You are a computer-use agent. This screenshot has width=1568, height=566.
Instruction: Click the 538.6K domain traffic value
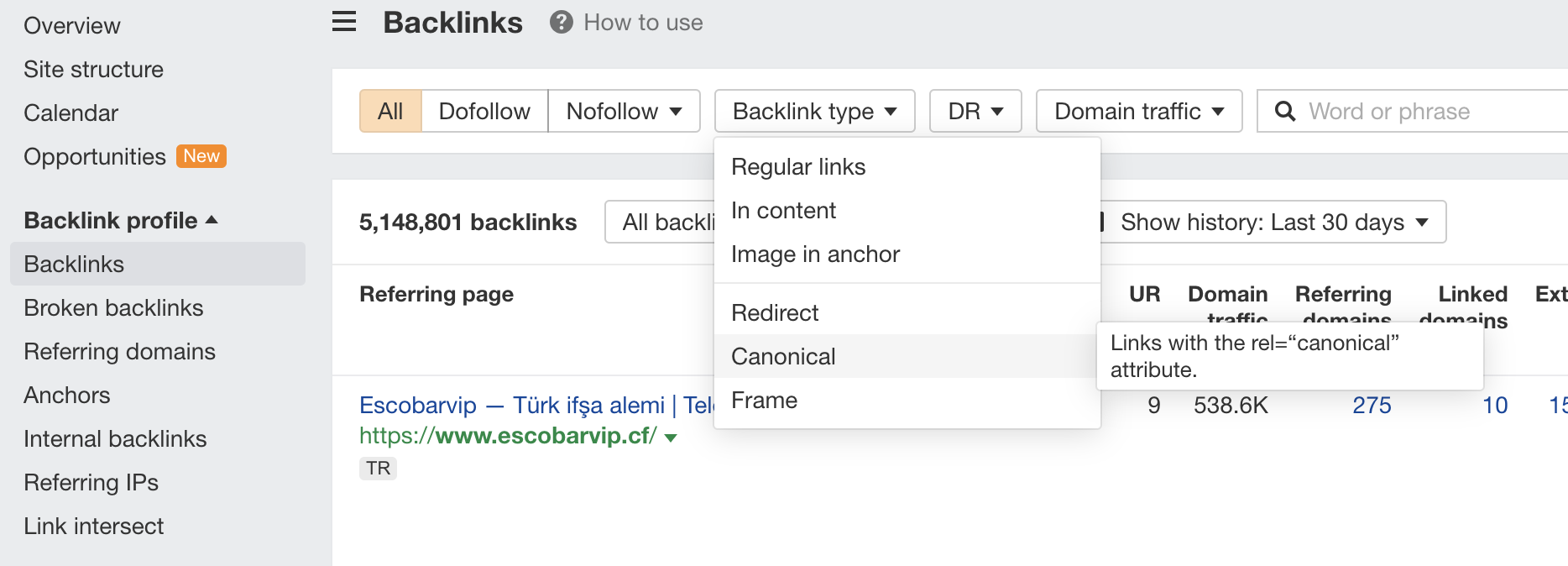point(1231,405)
